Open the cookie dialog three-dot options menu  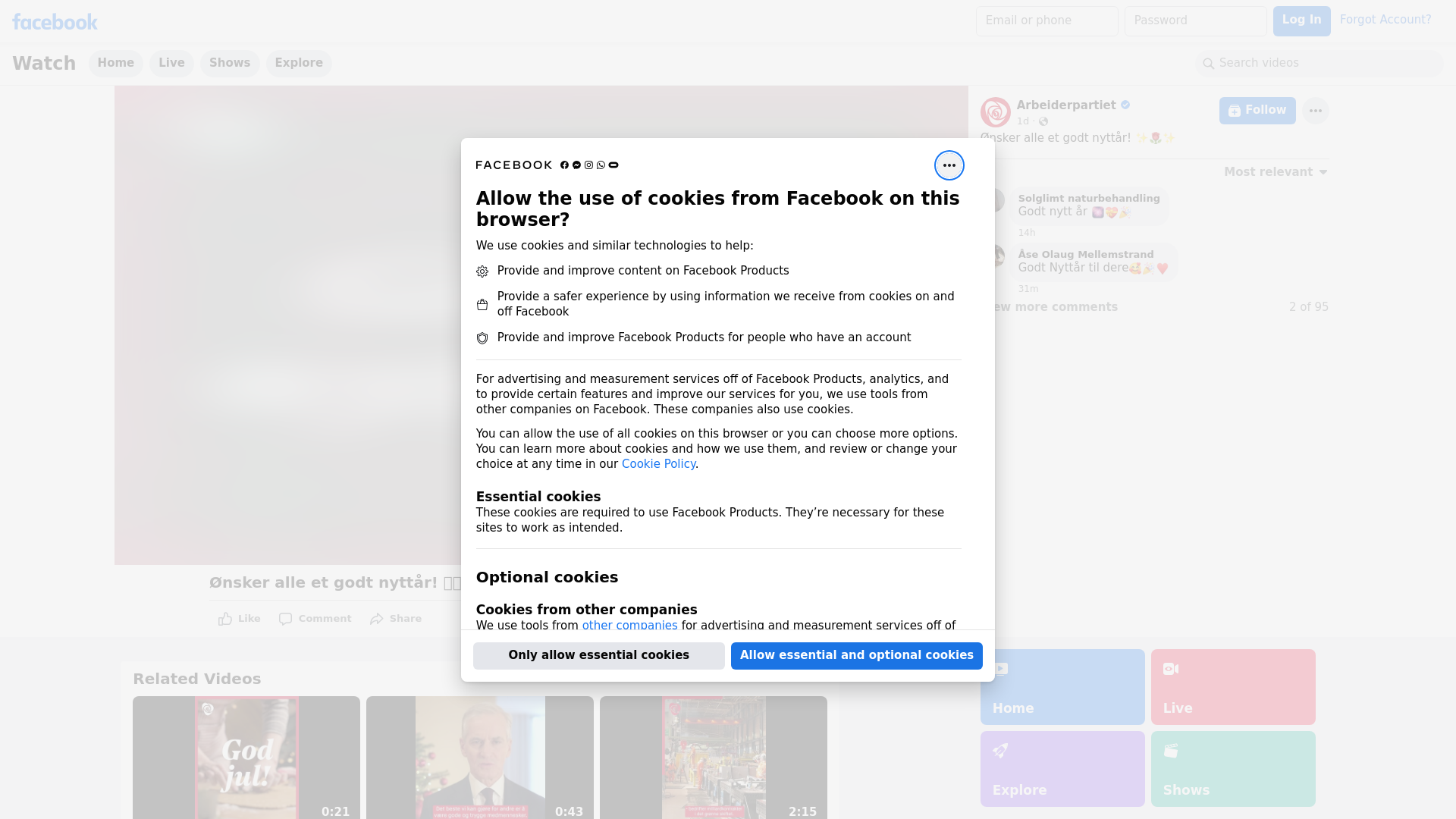(x=949, y=165)
